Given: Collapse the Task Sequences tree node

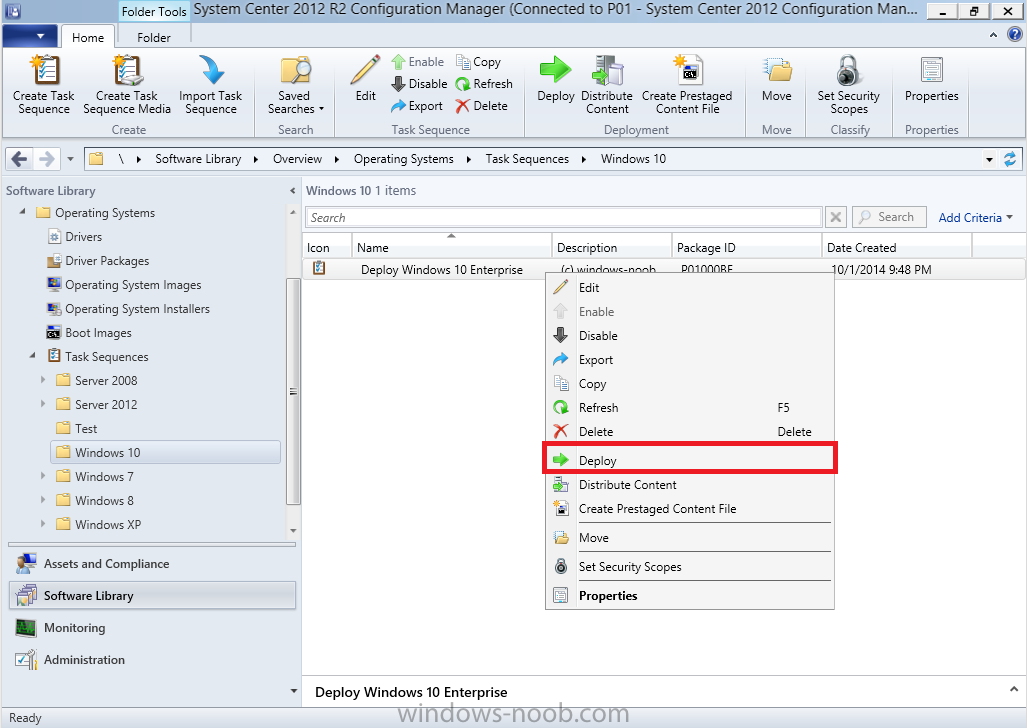Looking at the screenshot, I should pyautogui.click(x=33, y=355).
